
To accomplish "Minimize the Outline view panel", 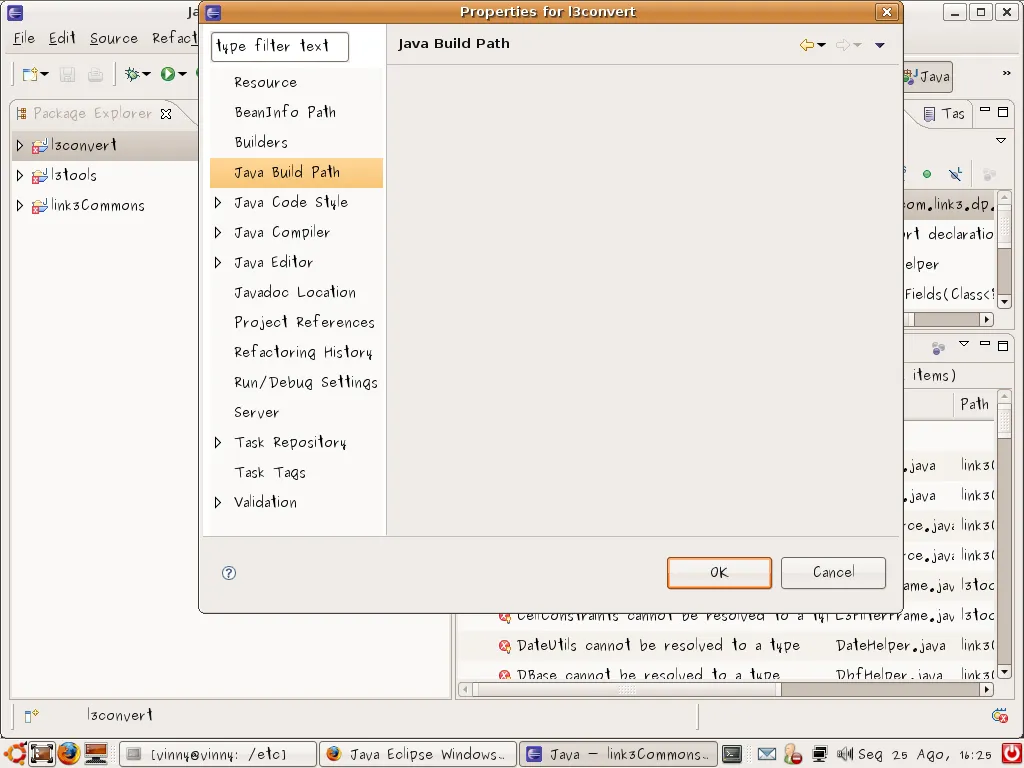I will [x=985, y=111].
